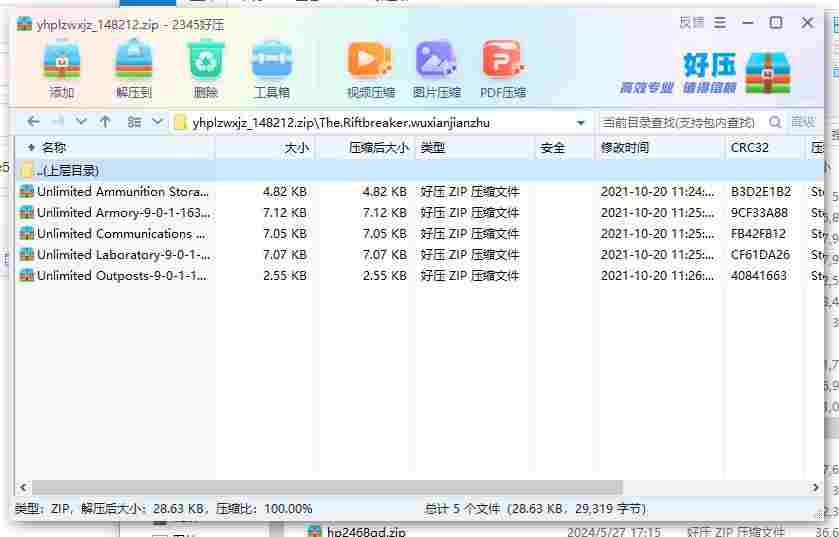This screenshot has width=839, height=537.
Task: Click the 4.82 KB size cell
Action: click(x=285, y=191)
